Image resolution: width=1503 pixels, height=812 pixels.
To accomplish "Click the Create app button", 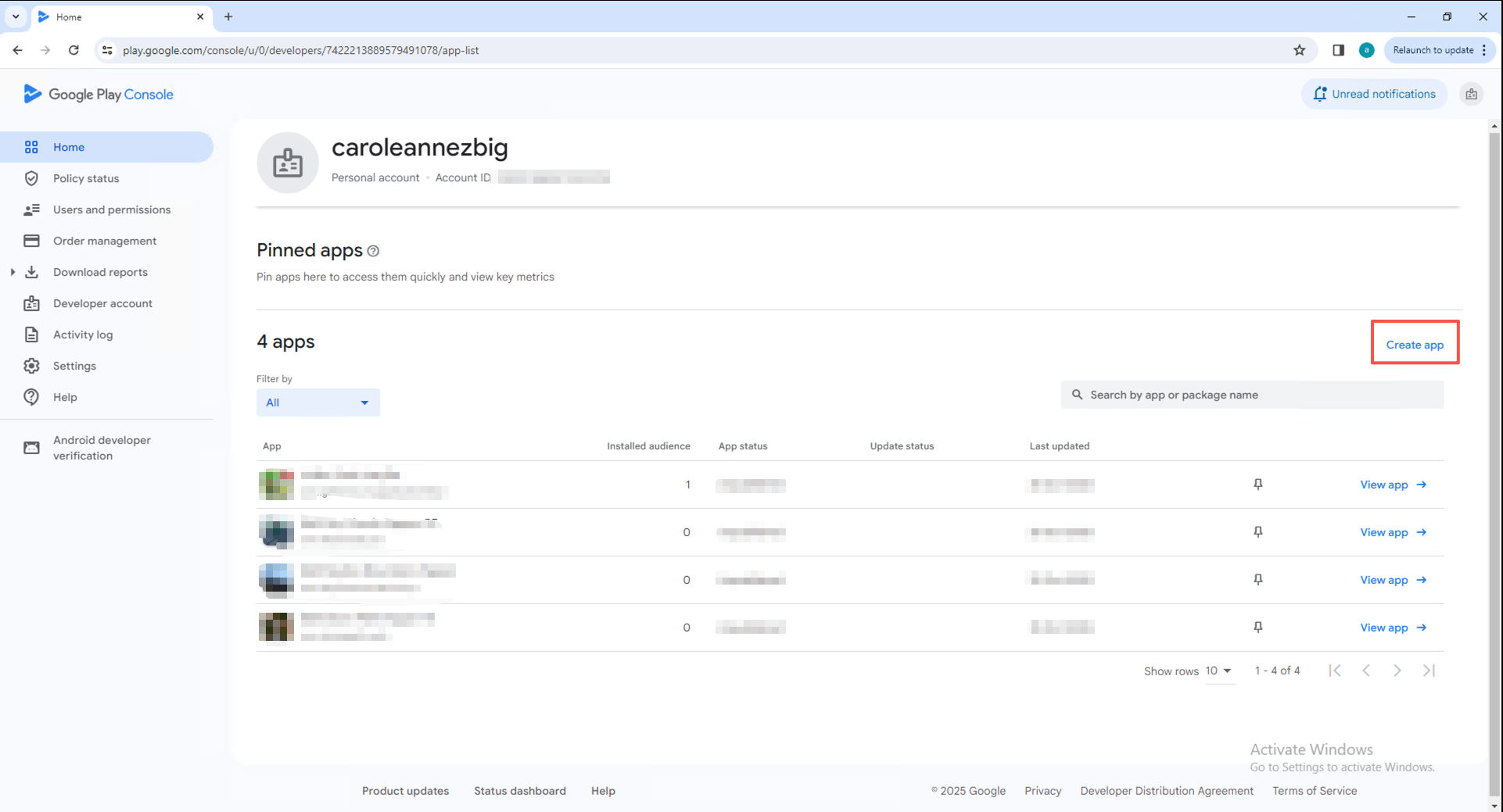I will point(1414,345).
